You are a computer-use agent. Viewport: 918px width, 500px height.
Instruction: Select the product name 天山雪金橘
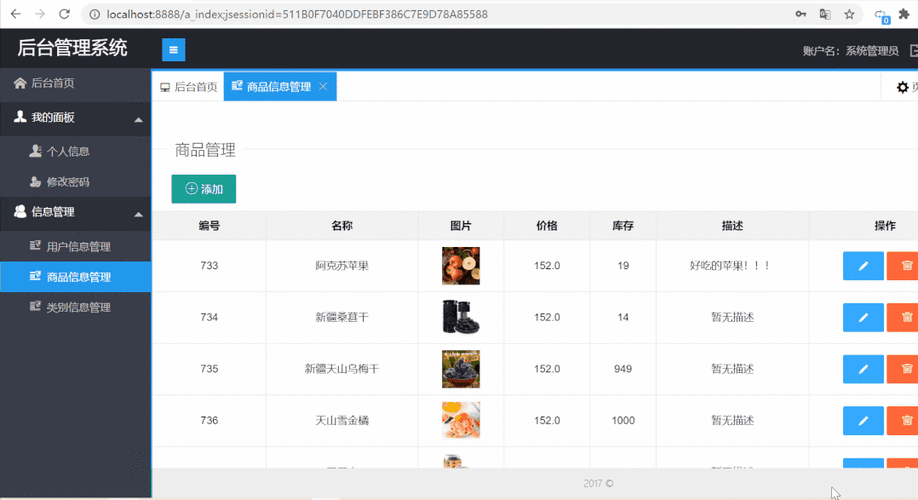click(342, 420)
